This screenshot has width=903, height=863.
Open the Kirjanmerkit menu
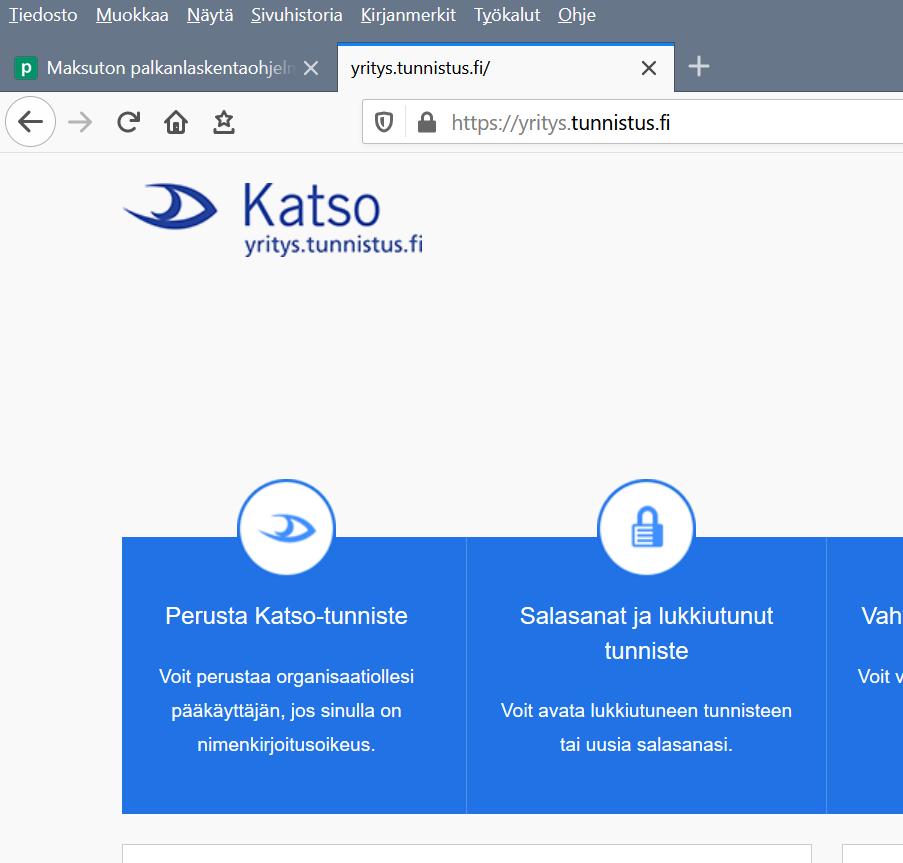point(408,15)
